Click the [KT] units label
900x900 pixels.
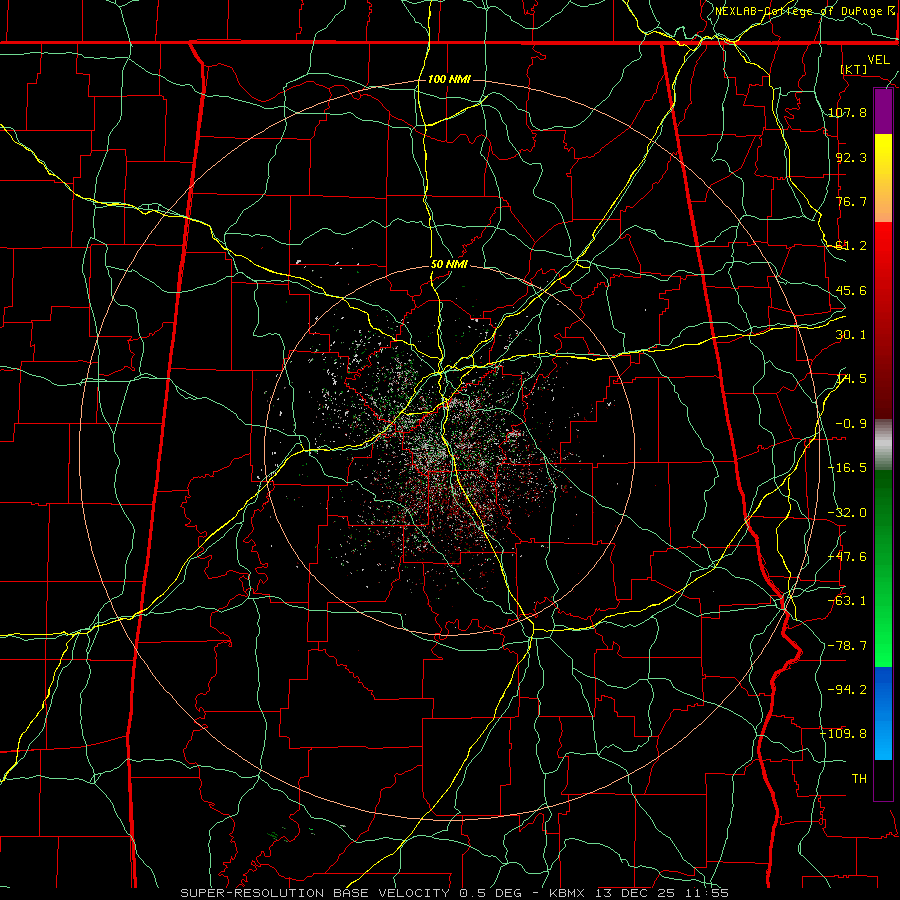tap(854, 69)
